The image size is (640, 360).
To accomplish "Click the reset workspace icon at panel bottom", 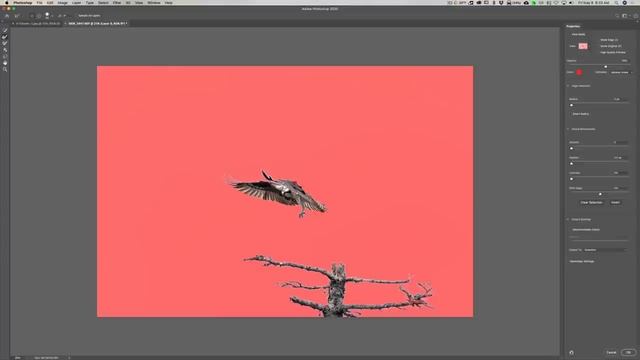I will (x=571, y=352).
